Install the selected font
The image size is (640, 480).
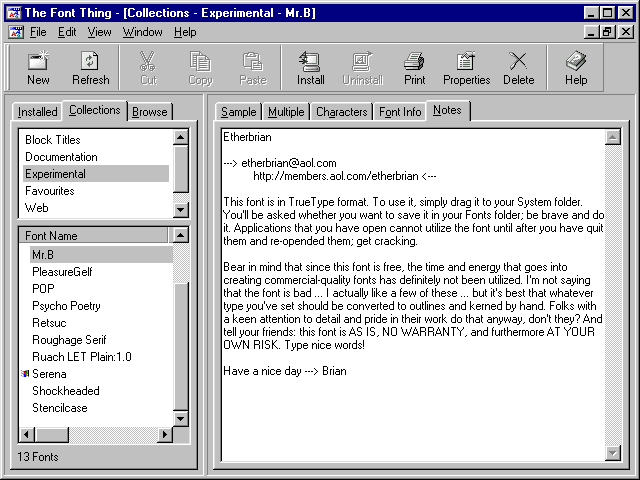(311, 68)
